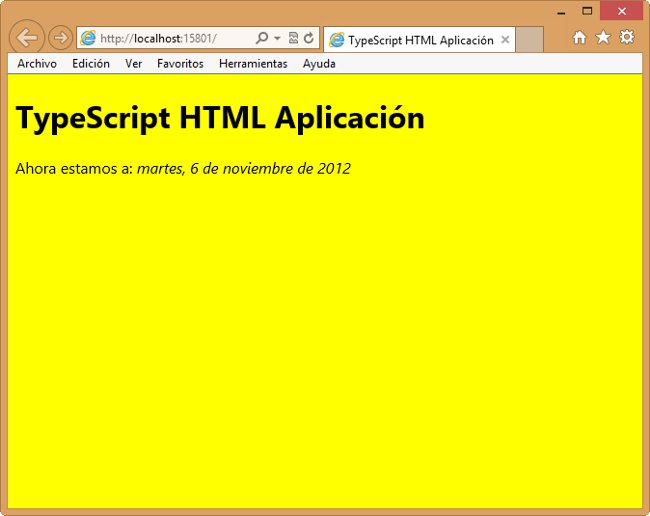
Task: Click the Internet Explorer icon in address bar
Action: (88, 38)
